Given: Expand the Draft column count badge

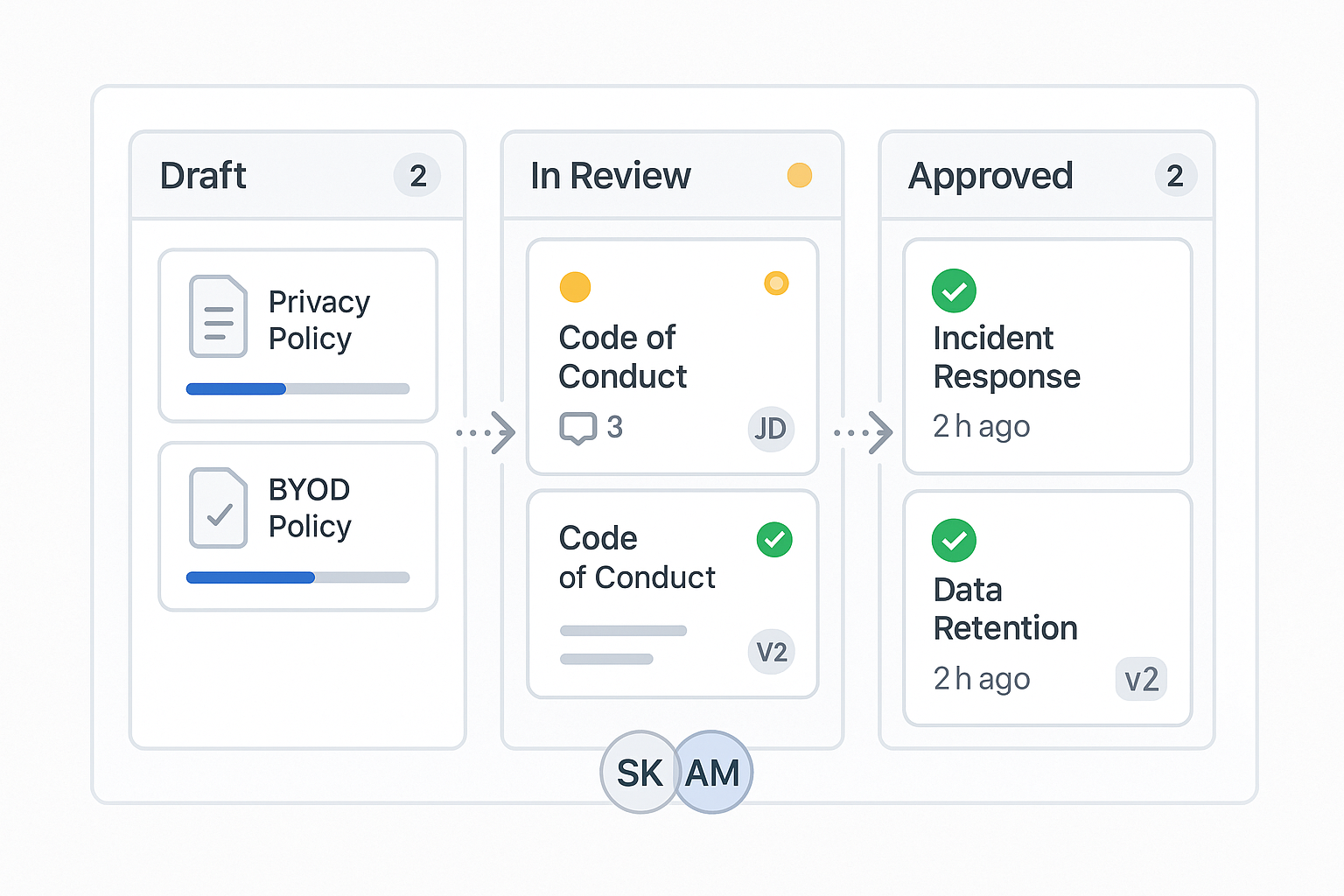Looking at the screenshot, I should 417,176.
